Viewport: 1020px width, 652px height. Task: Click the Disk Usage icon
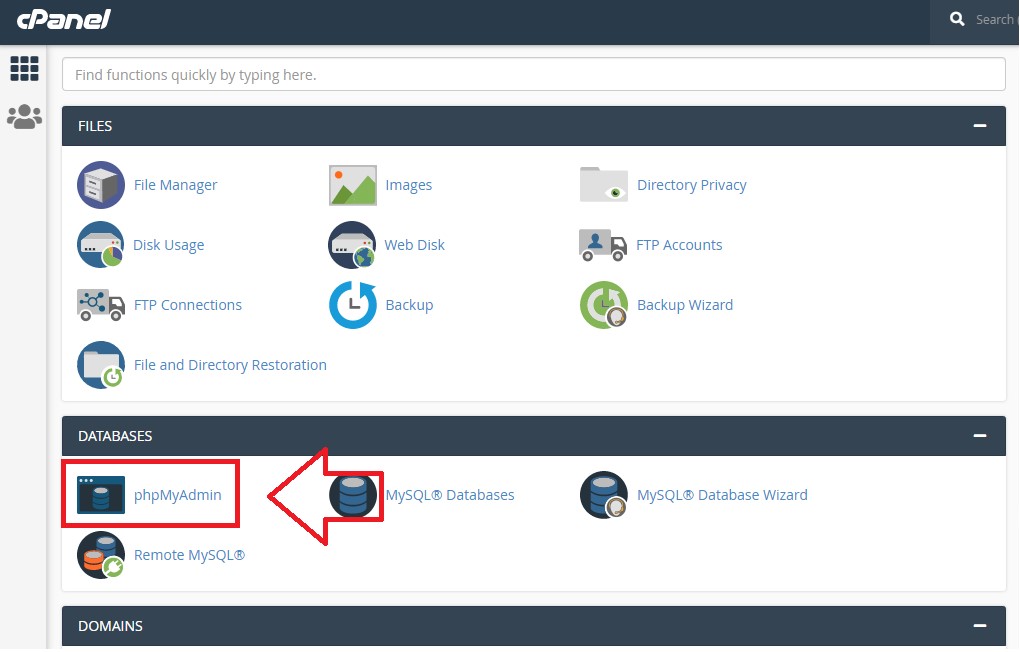pos(101,245)
